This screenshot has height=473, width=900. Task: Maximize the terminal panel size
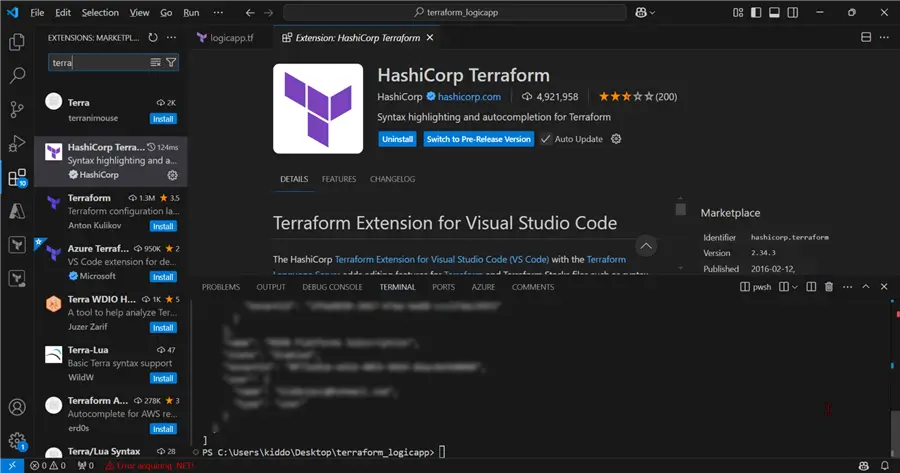pyautogui.click(x=866, y=286)
